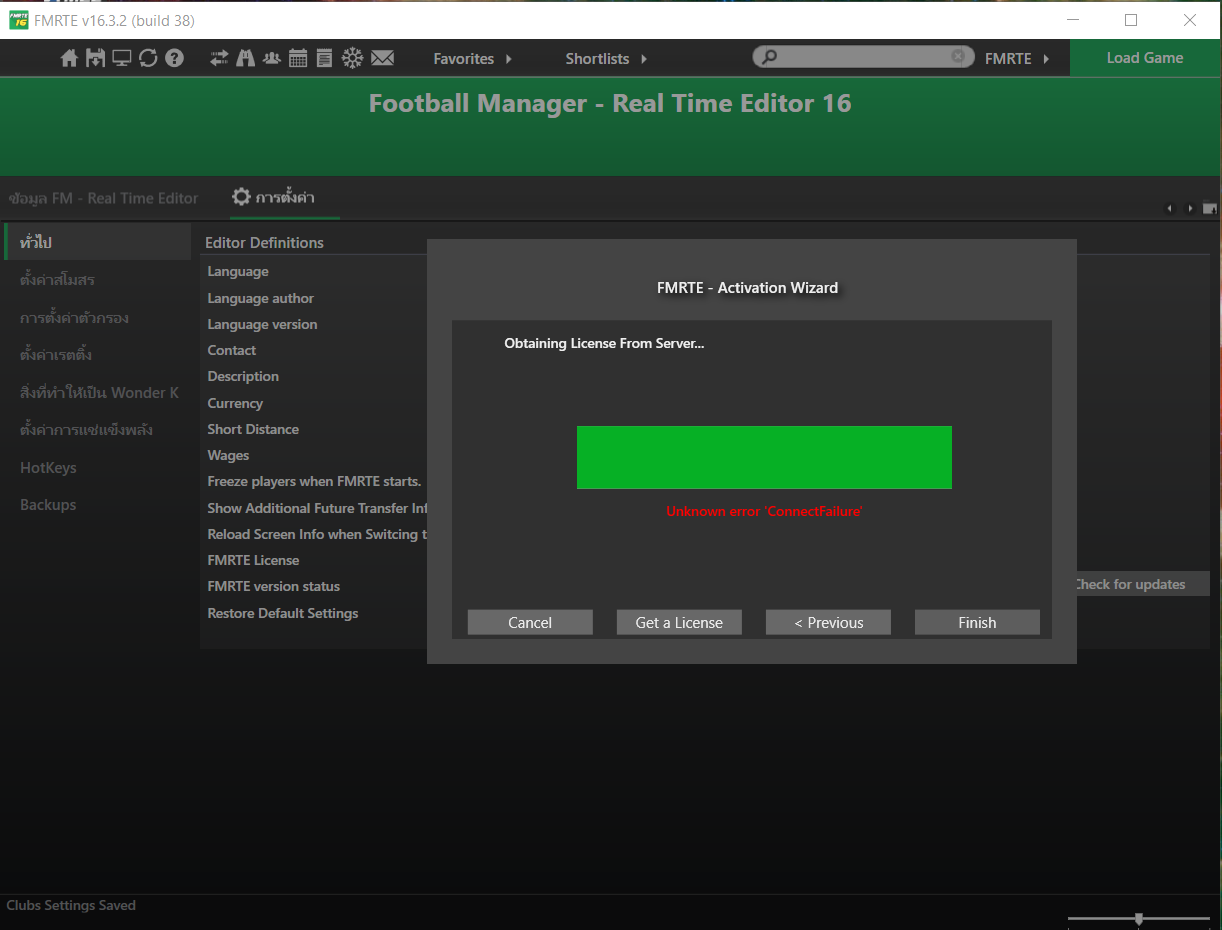Screen dimensions: 1222x930
Task: Click the FMRTE License label
Action: coord(253,560)
